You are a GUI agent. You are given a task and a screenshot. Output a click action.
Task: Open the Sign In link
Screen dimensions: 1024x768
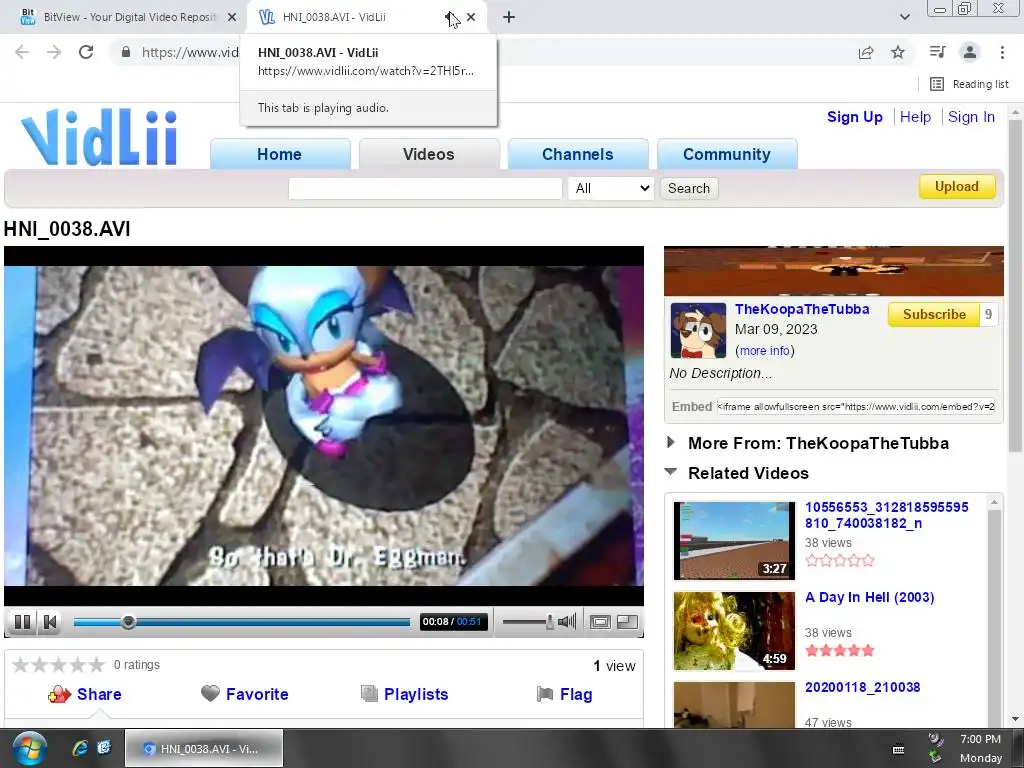tap(971, 117)
